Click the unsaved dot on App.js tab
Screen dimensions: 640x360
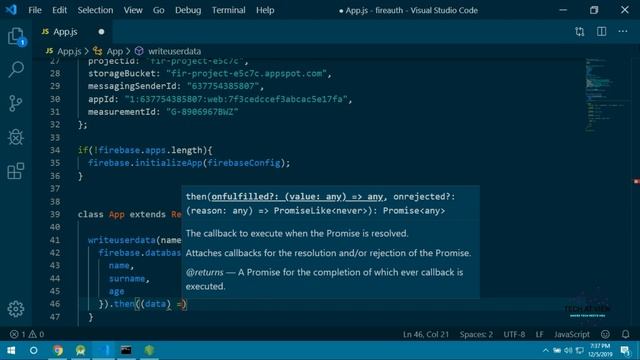101,32
